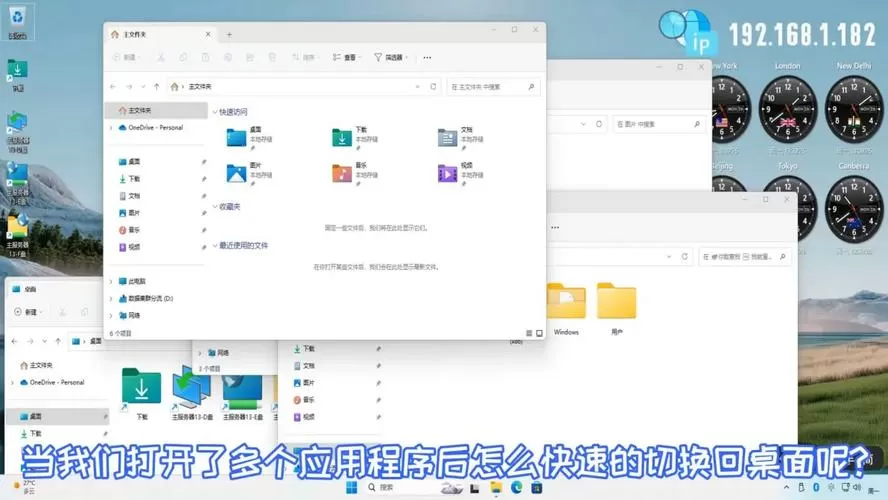Click the New Delhi clock widget

[853, 110]
